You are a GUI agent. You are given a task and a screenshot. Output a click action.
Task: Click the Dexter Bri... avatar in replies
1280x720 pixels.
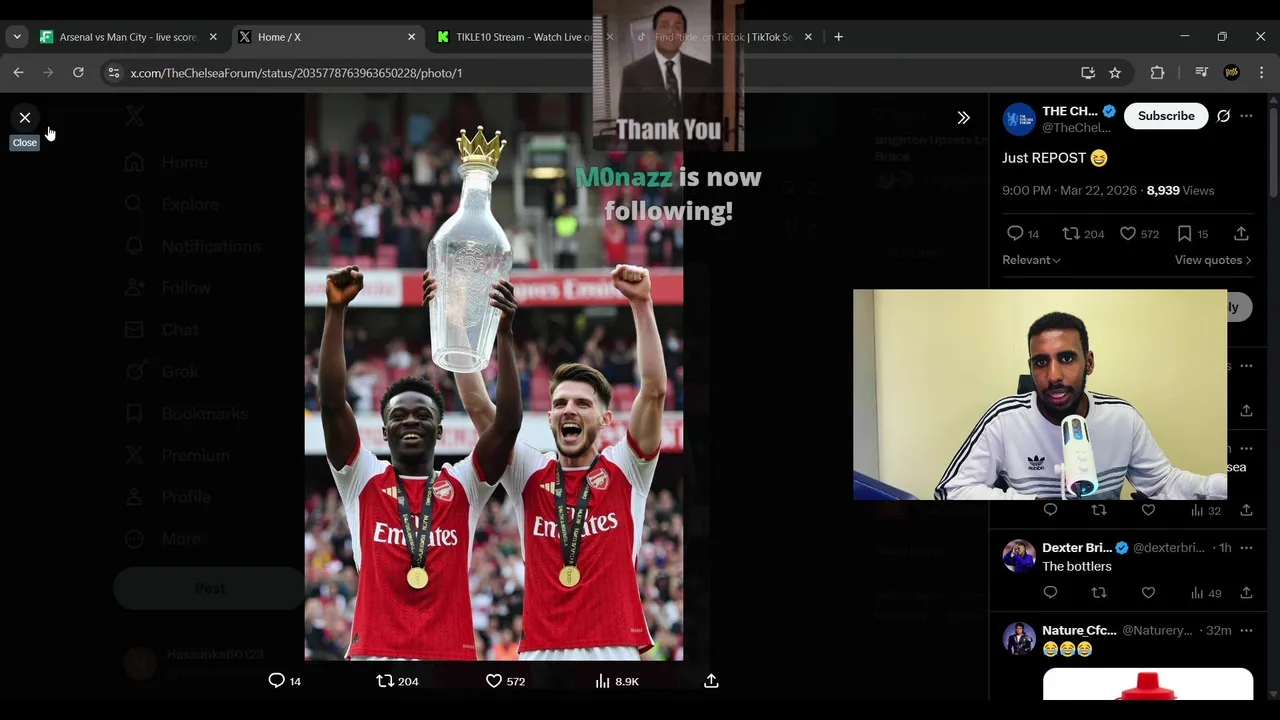click(1019, 555)
